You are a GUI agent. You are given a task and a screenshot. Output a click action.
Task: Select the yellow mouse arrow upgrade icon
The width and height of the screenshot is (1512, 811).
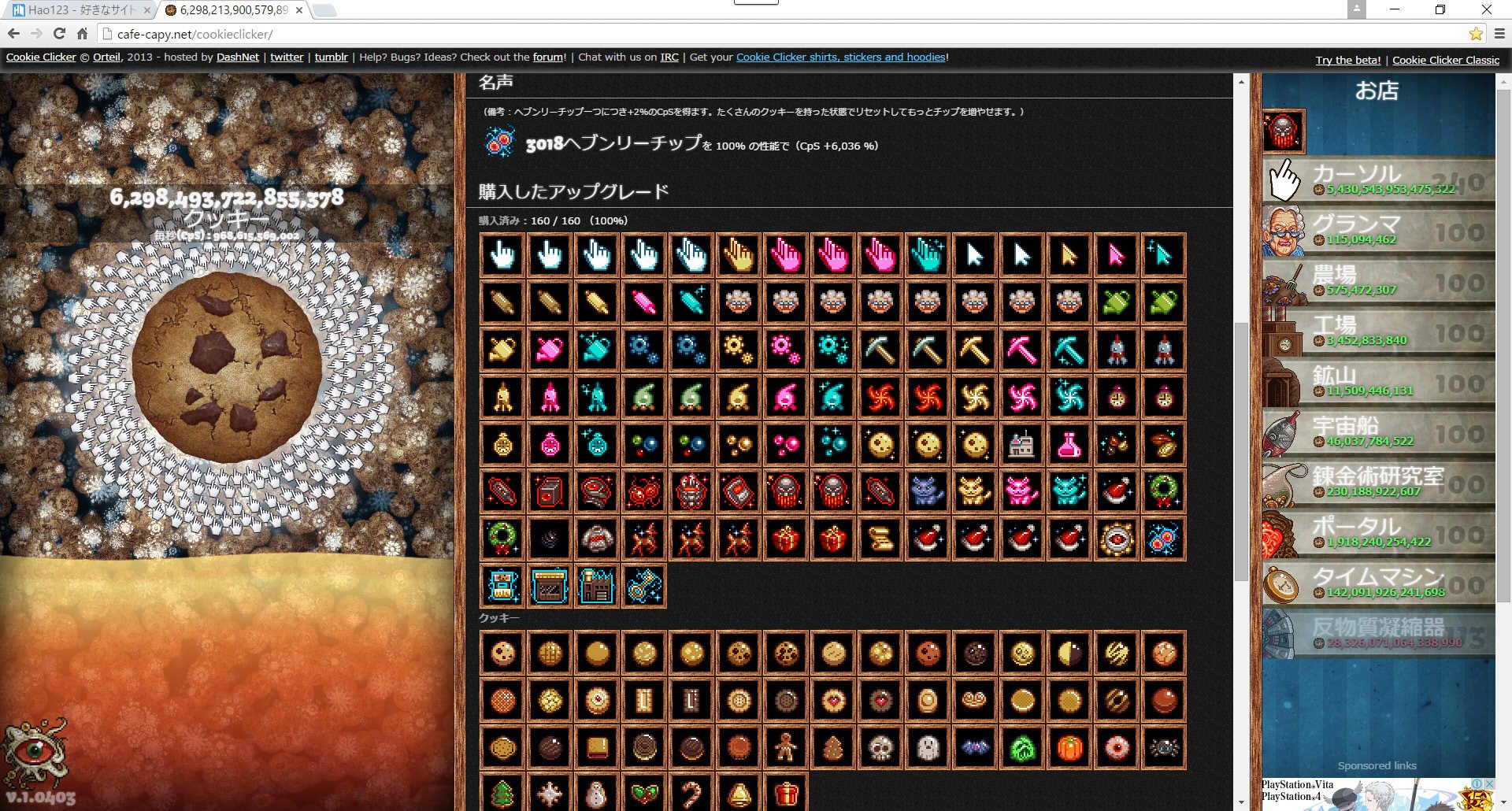(x=1069, y=255)
